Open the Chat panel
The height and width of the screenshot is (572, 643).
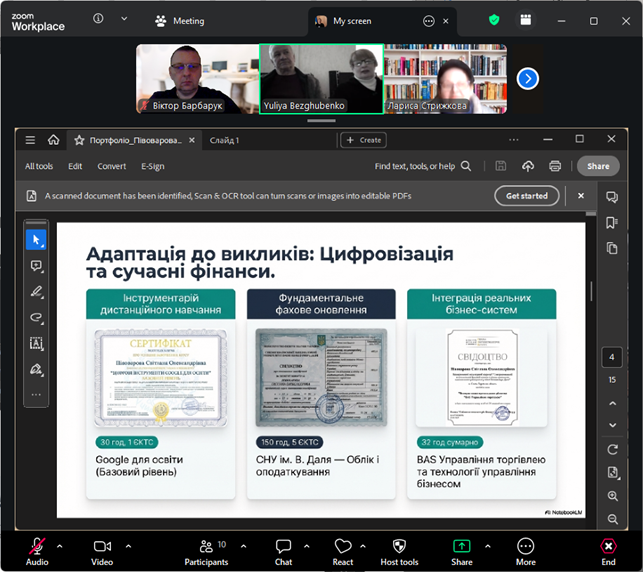[283, 551]
